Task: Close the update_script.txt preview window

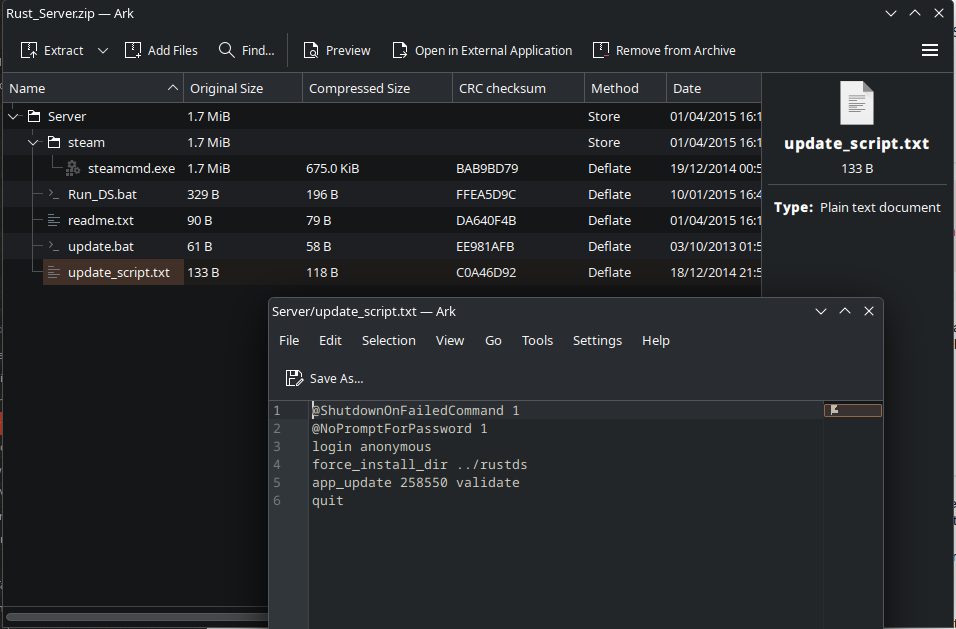Action: [869, 311]
